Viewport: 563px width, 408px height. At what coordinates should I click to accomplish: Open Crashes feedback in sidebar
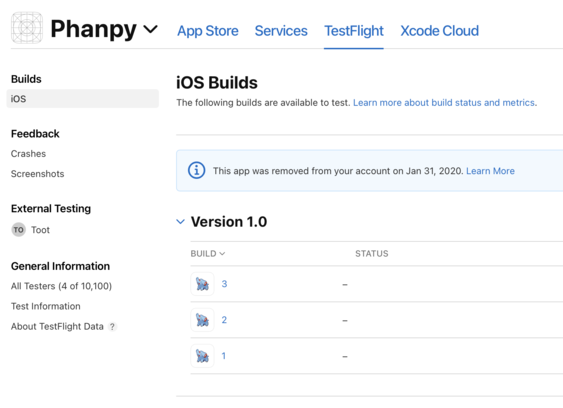28,154
